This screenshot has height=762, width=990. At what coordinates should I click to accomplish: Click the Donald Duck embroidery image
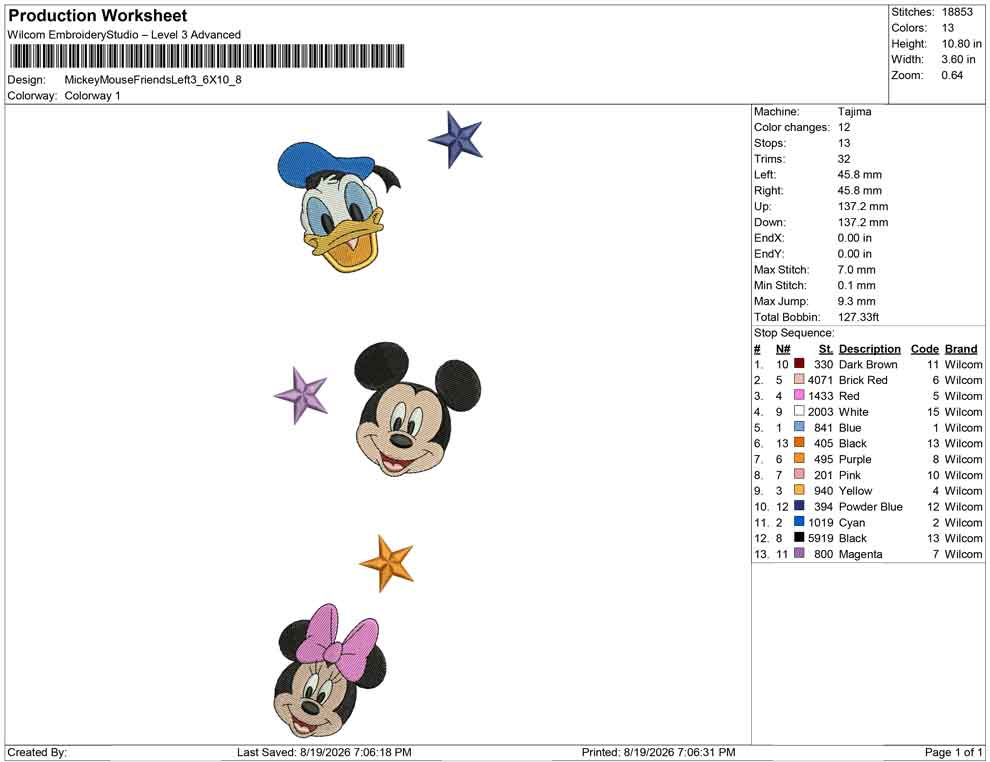[339, 207]
